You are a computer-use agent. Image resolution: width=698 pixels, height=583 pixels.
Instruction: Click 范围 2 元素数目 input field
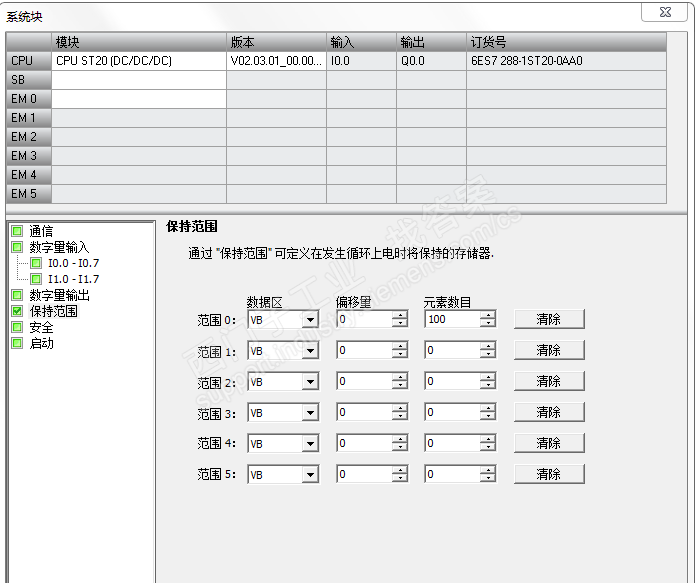(452, 381)
